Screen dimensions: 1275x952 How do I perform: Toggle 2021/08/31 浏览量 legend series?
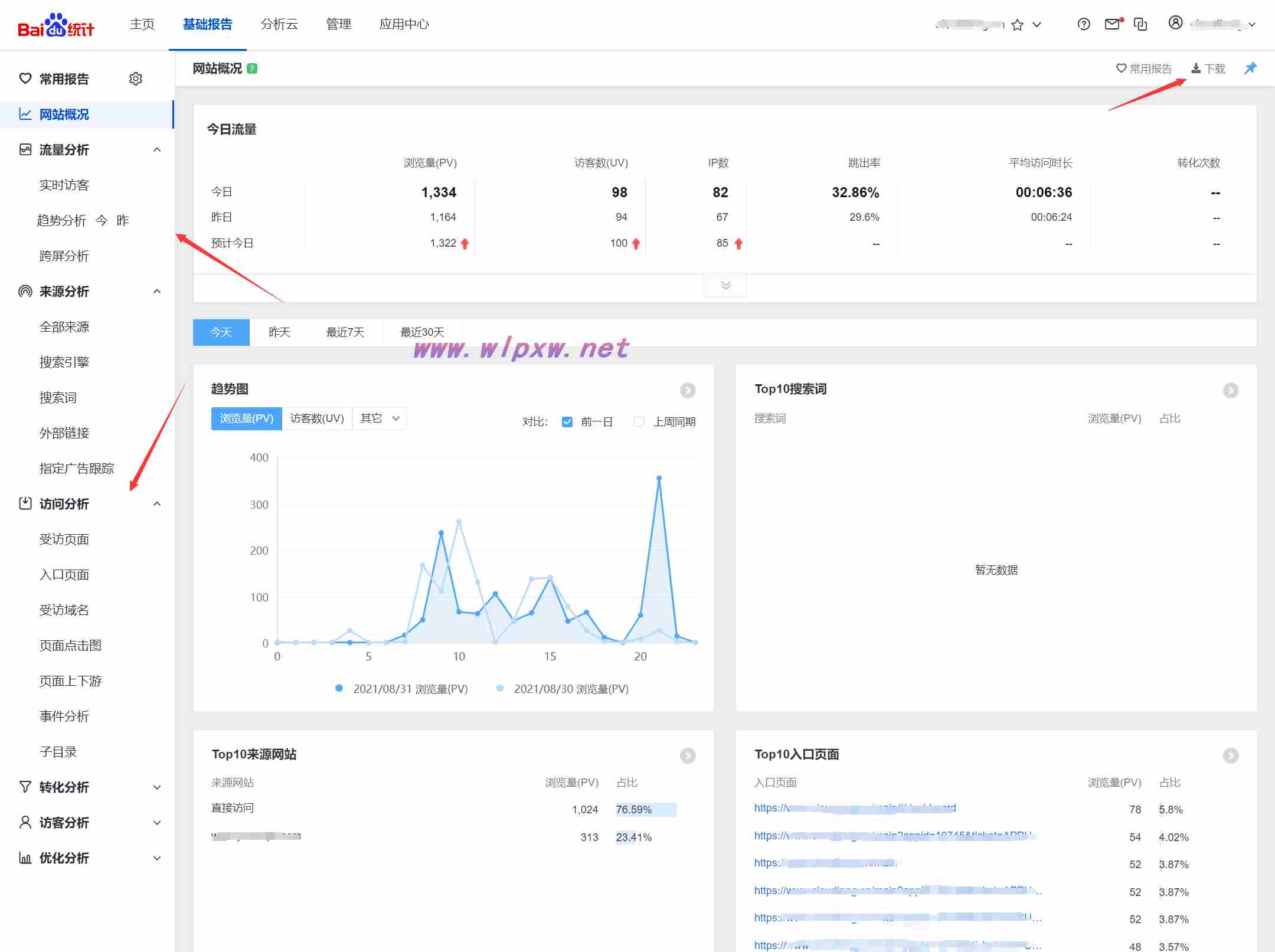tap(401, 689)
